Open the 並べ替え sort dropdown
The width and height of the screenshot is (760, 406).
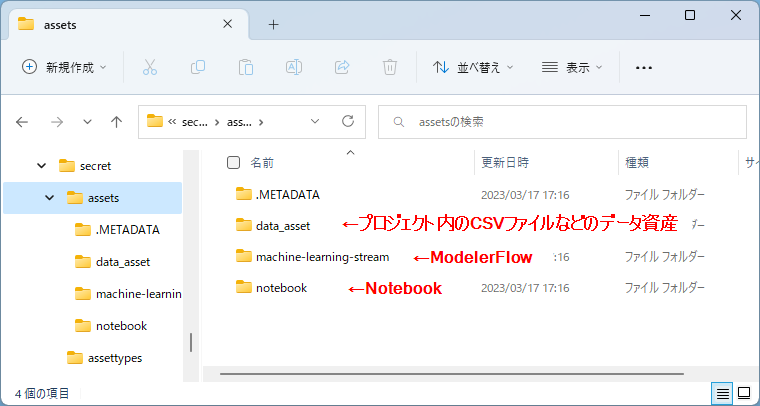pos(473,67)
